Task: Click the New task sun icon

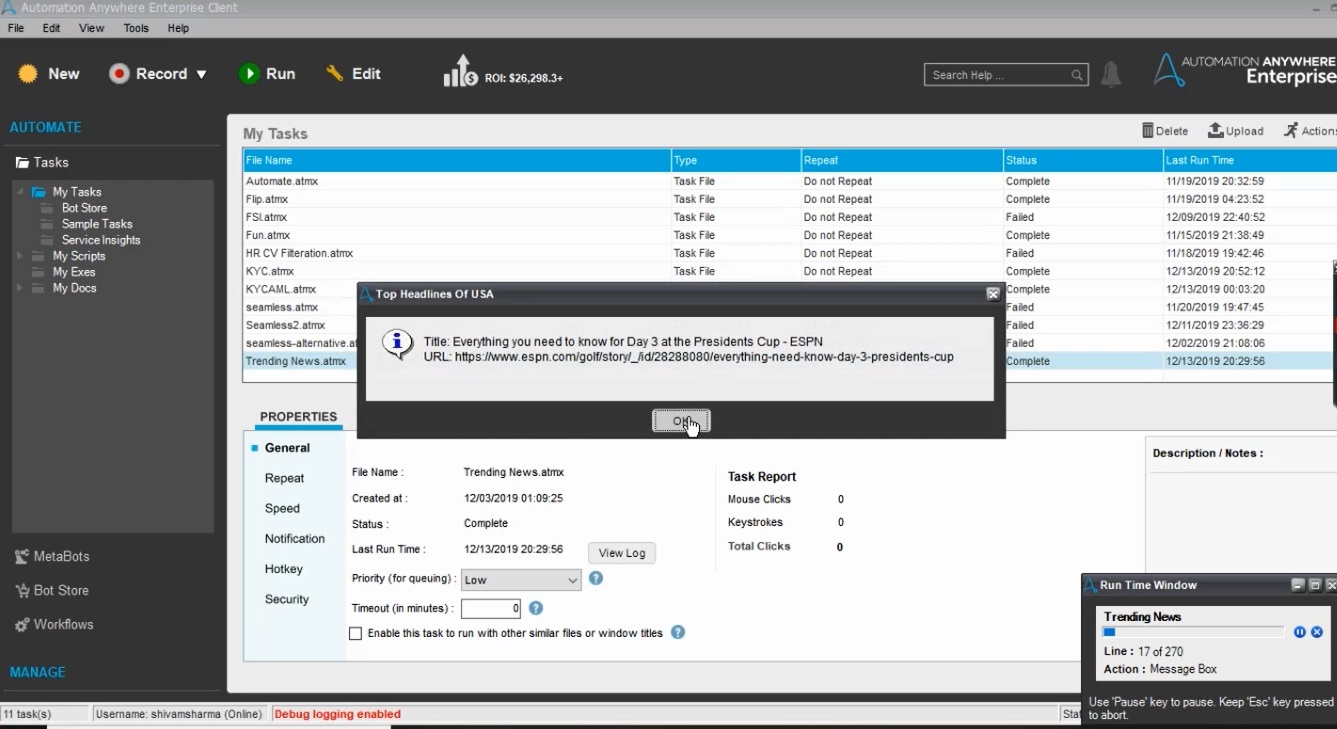Action: pyautogui.click(x=28, y=74)
